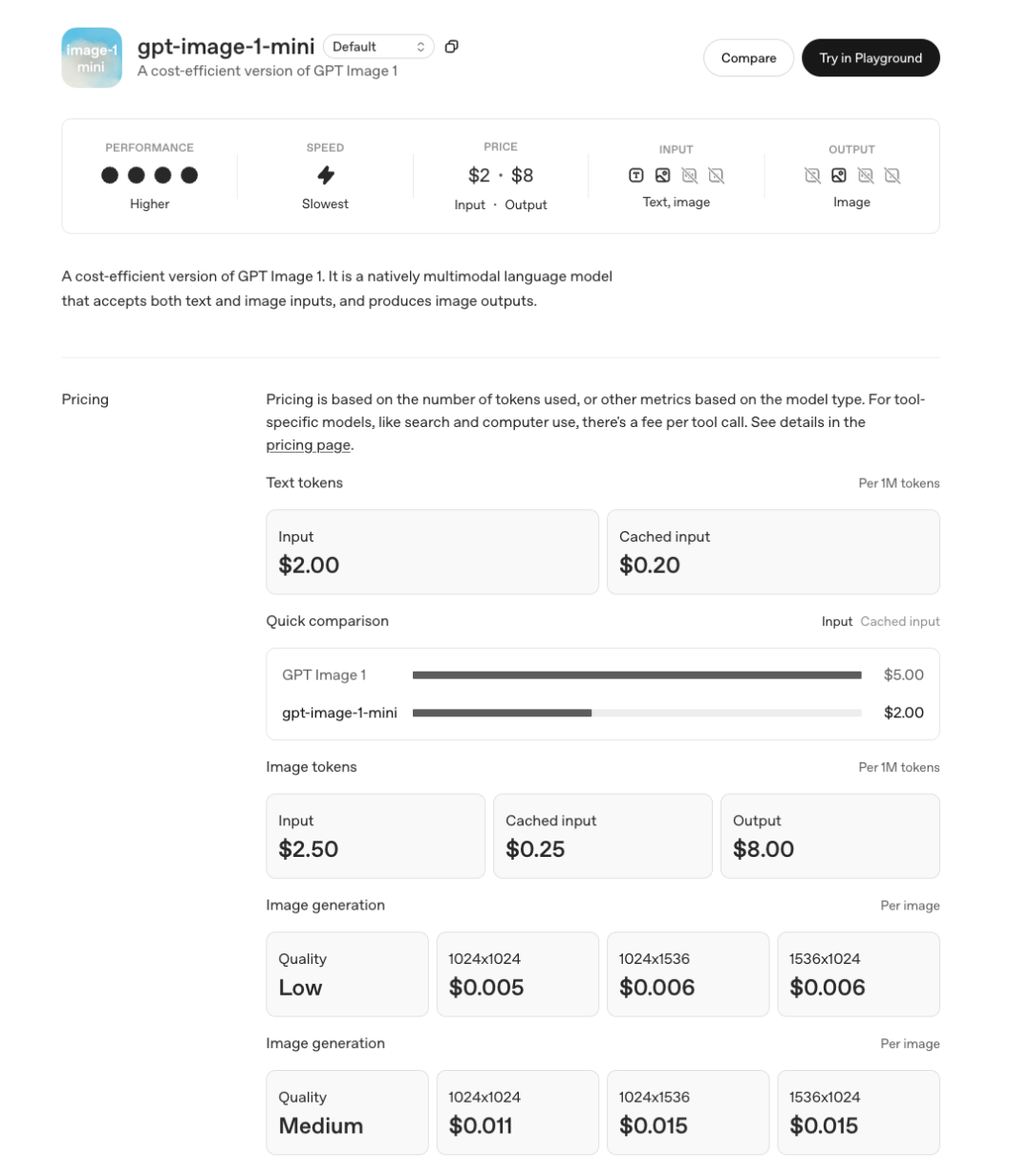Click the GPT Image 1 comparison bar
Screen dimensions: 1032x1176
click(x=636, y=675)
